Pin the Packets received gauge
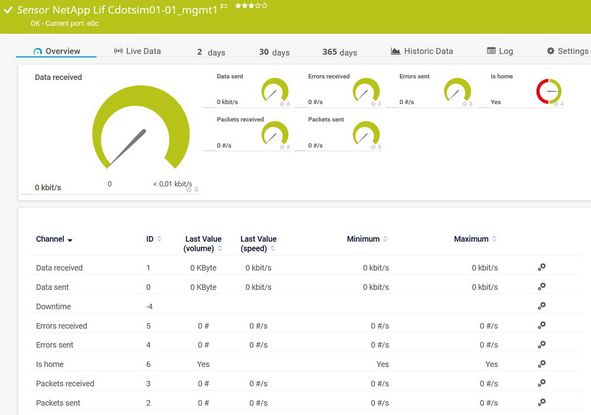This screenshot has width=591, height=415. 288,147
